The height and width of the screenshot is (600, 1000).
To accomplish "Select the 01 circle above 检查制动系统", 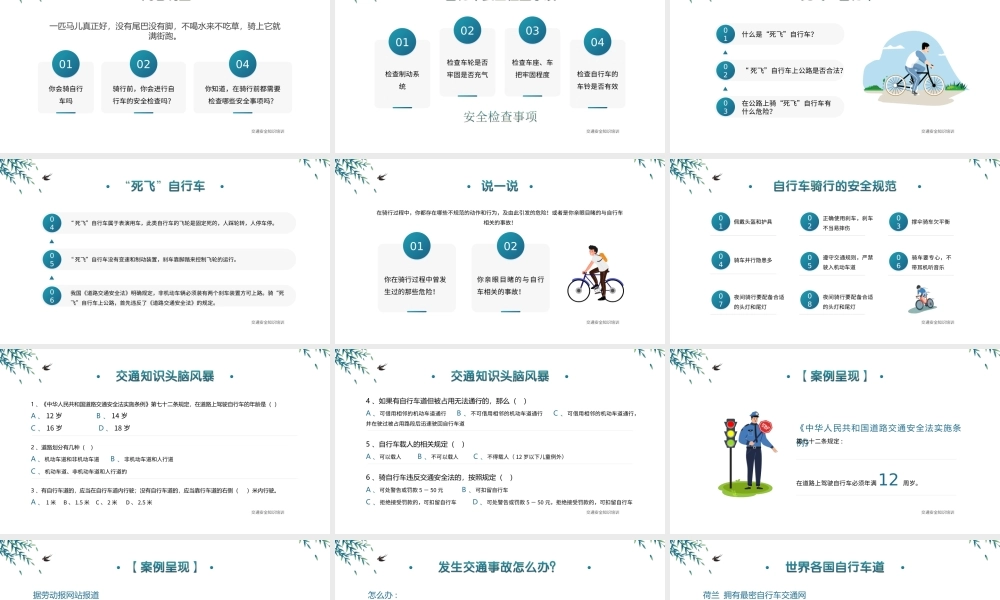I will pos(402,42).
